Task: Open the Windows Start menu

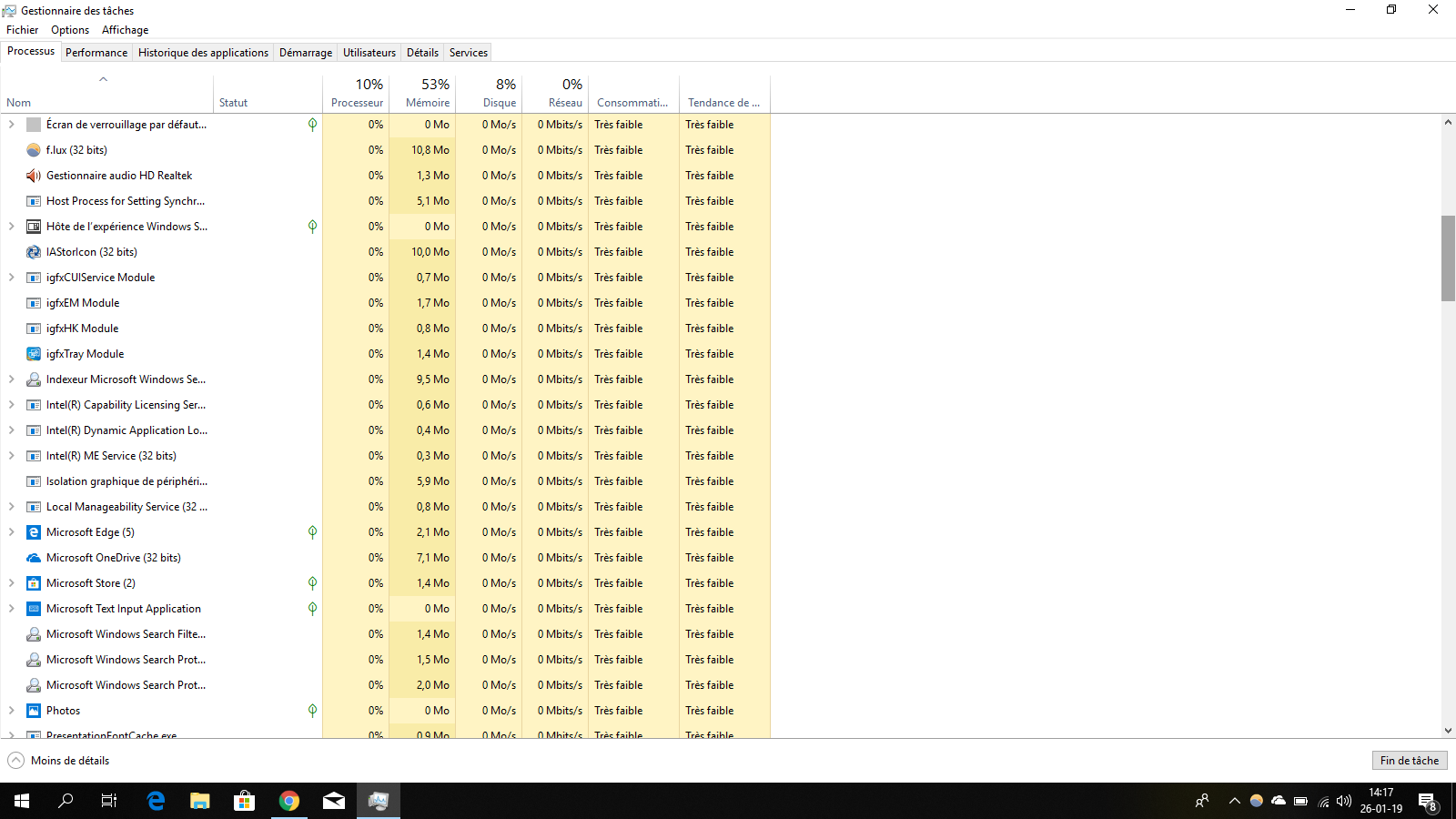Action: (22, 801)
